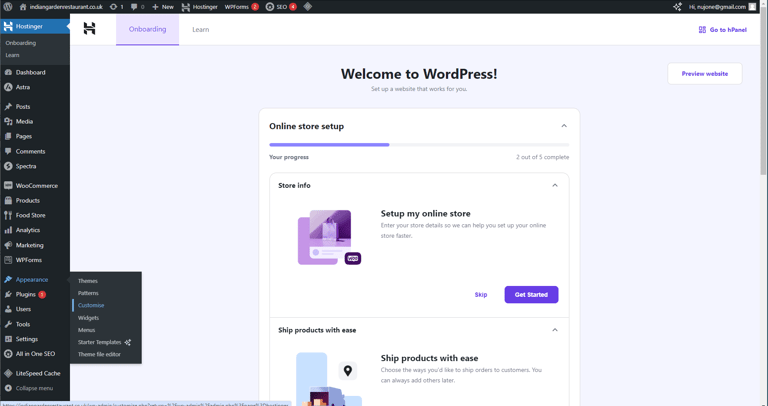Open the Users sidebar icon

[x=8, y=310]
